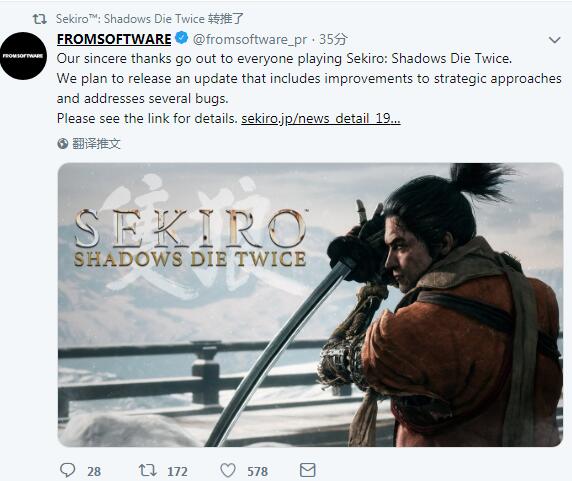Click the 翻译推文 translate tweet link
Image resolution: width=572 pixels, height=481 pixels.
point(96,144)
